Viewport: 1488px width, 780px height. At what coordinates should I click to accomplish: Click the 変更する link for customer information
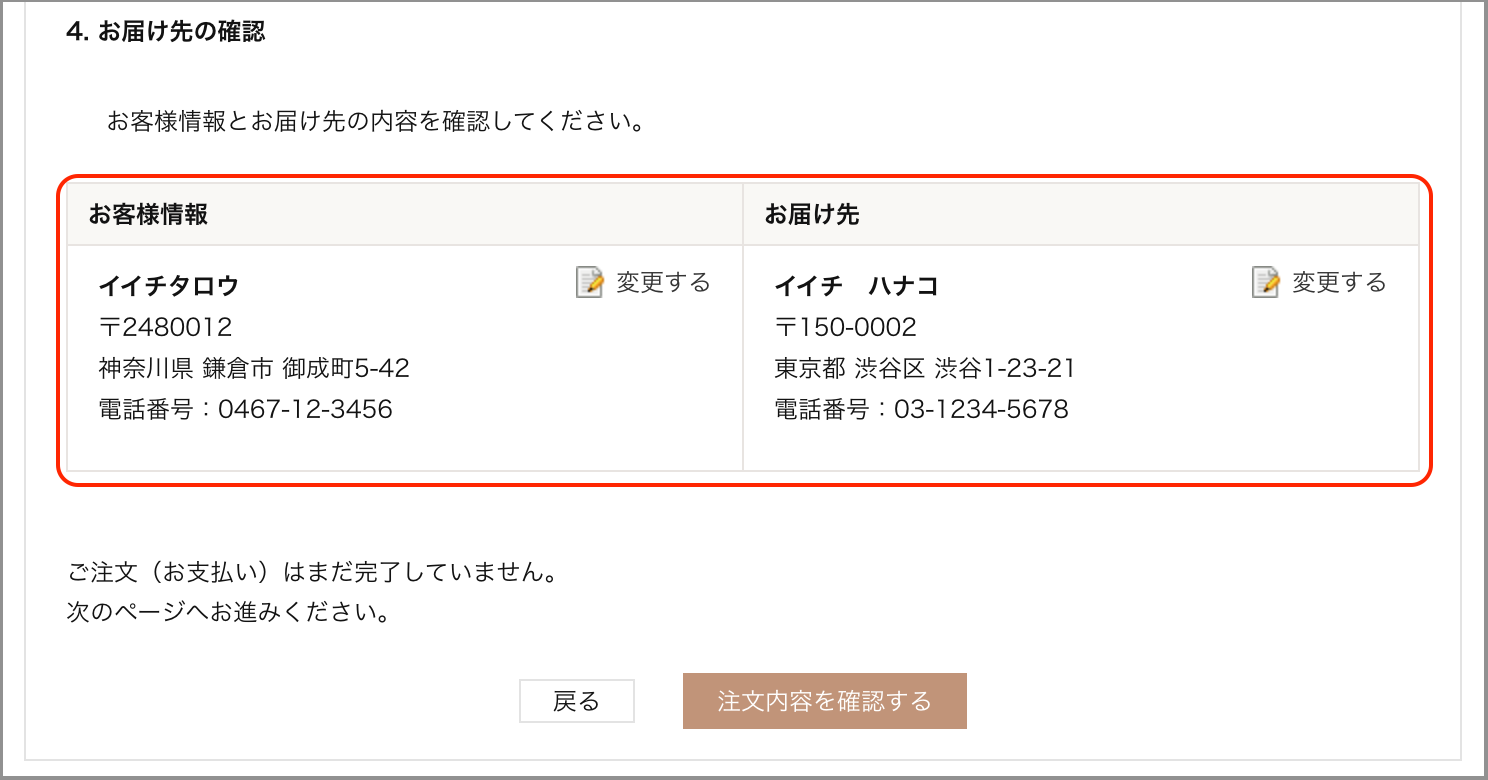(661, 283)
